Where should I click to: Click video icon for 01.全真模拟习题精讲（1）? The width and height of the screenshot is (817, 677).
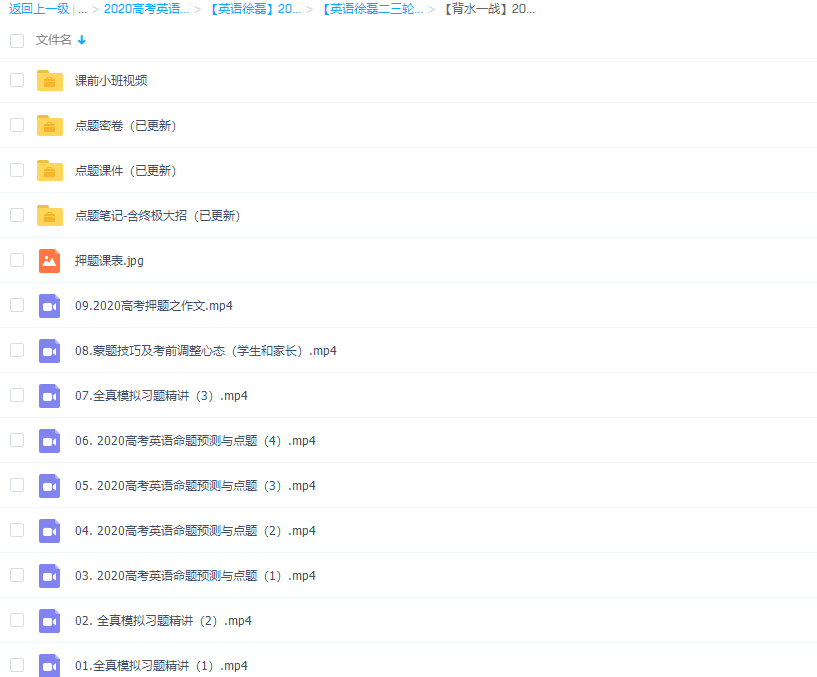coord(50,665)
